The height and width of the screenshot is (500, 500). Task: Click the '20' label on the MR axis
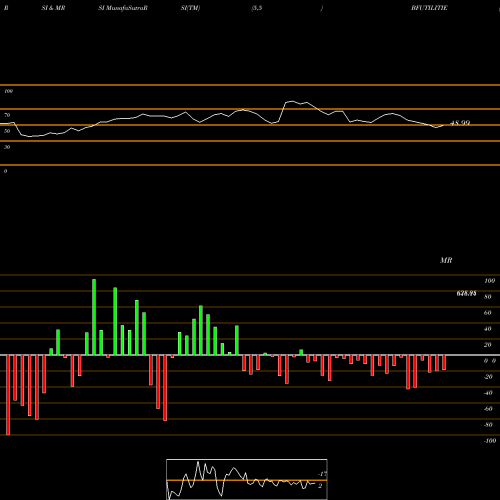[487, 345]
